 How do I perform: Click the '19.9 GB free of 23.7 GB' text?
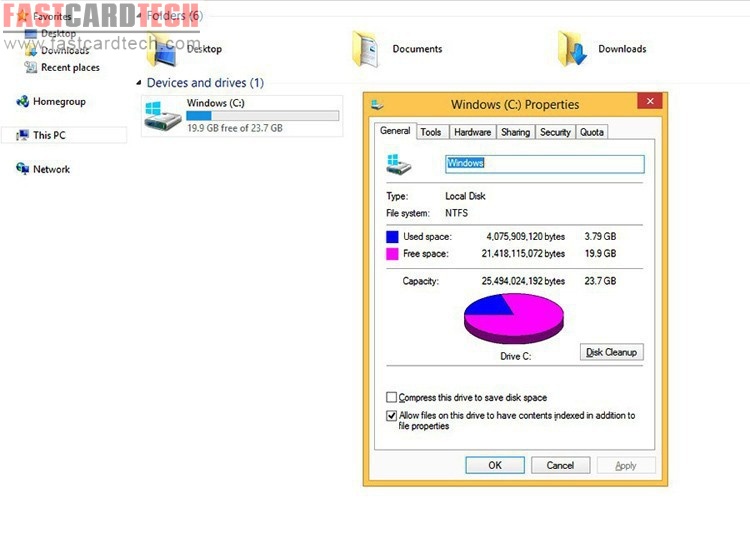click(235, 128)
